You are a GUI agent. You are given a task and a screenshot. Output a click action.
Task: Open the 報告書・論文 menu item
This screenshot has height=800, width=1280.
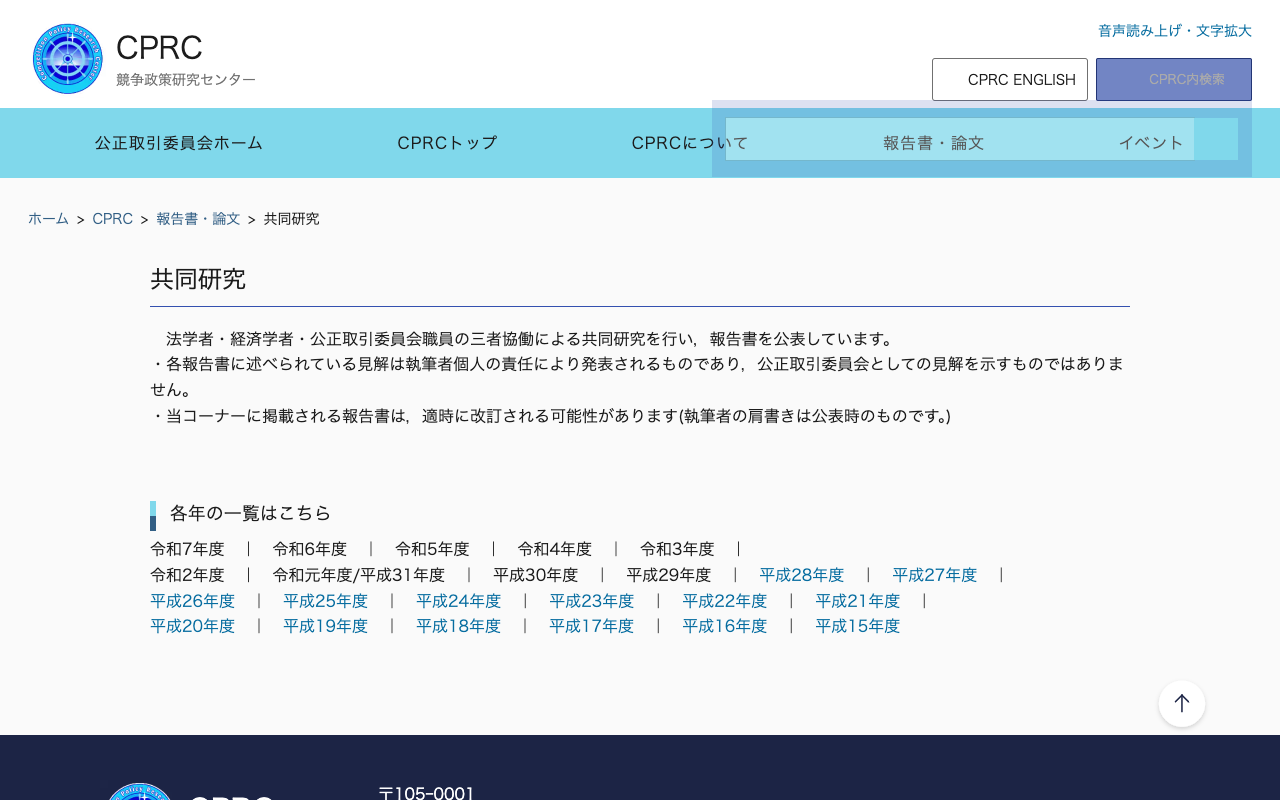(934, 143)
